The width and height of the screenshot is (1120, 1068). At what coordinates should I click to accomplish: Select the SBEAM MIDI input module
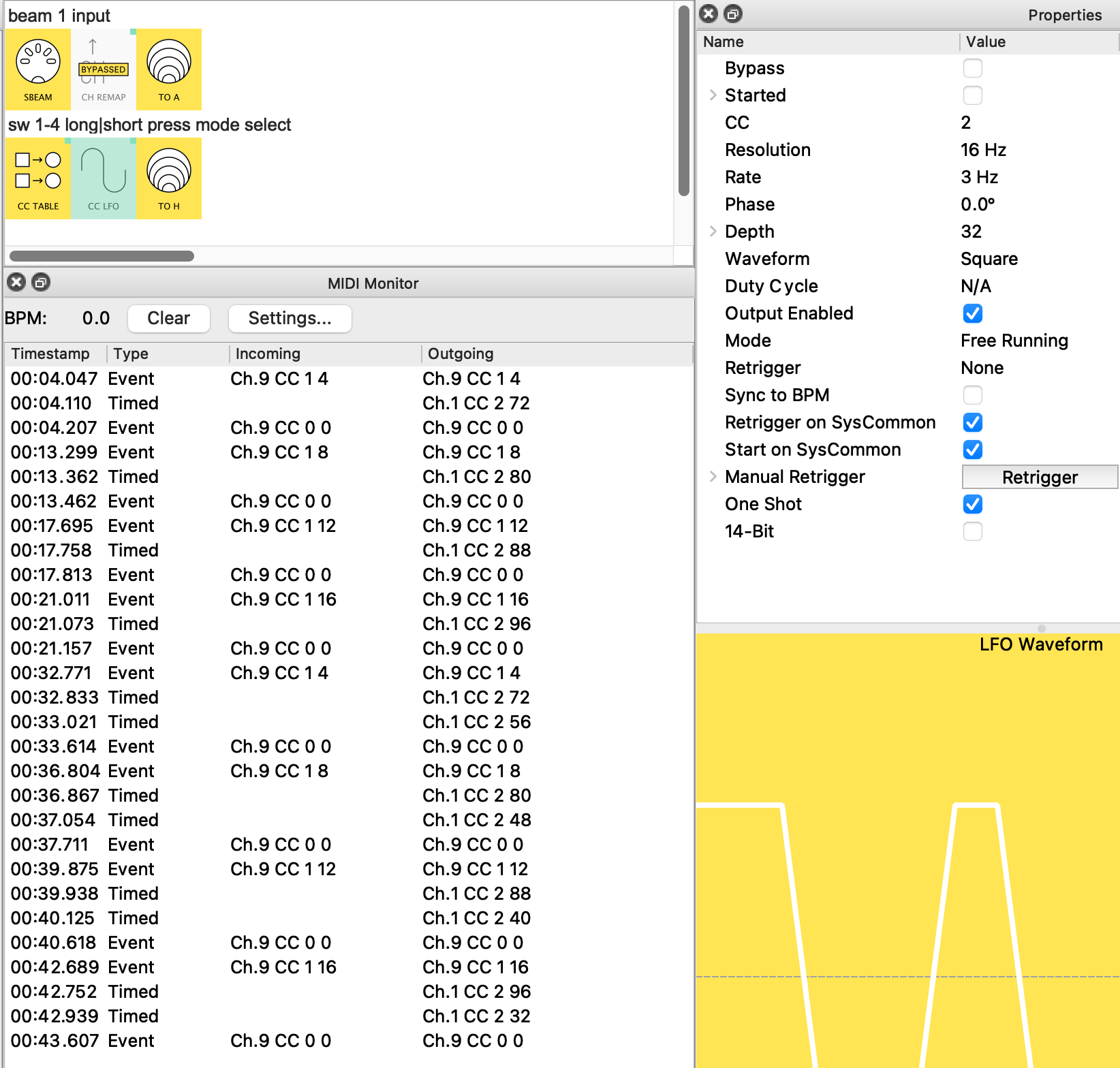[x=38, y=69]
